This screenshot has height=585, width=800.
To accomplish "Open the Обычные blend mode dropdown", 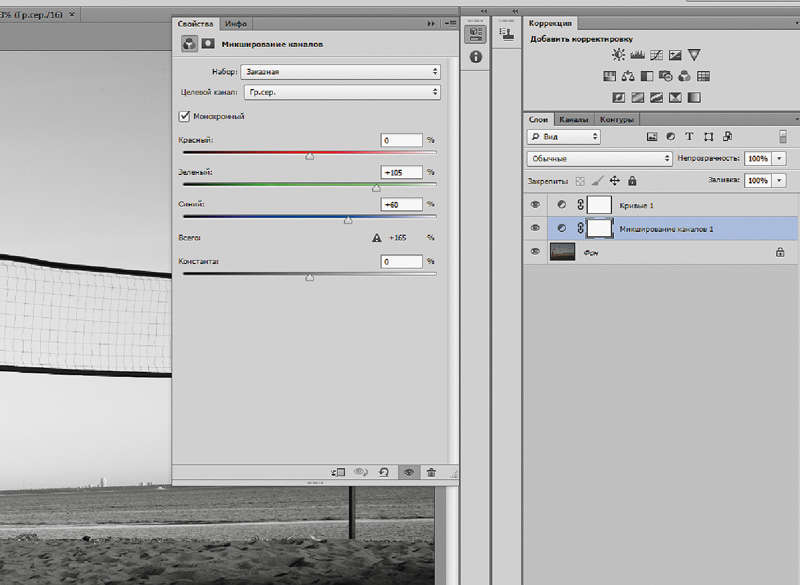I will (599, 158).
